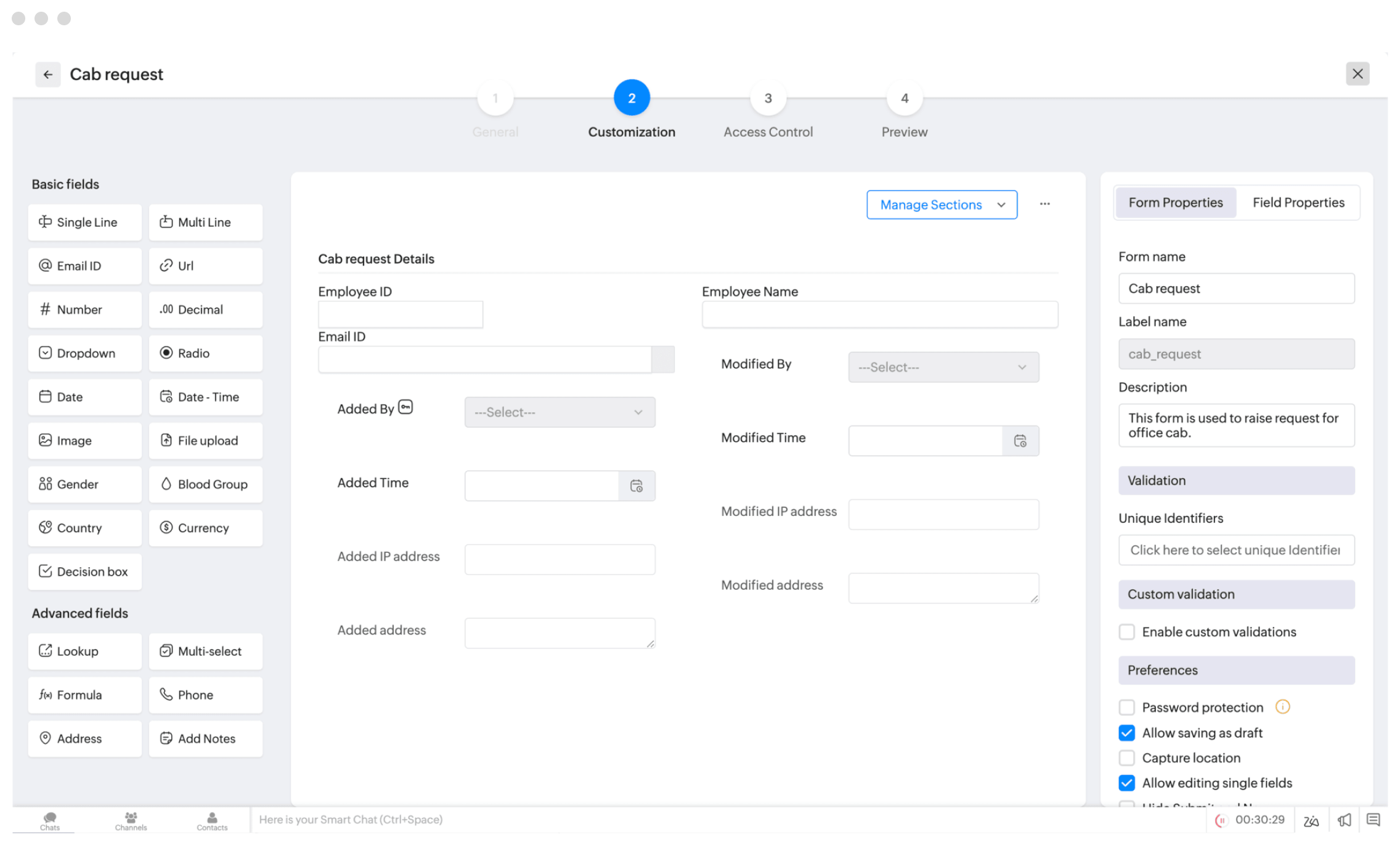The width and height of the screenshot is (1400, 853).
Task: Open Zia assistant in the status bar
Action: pos(1311,820)
